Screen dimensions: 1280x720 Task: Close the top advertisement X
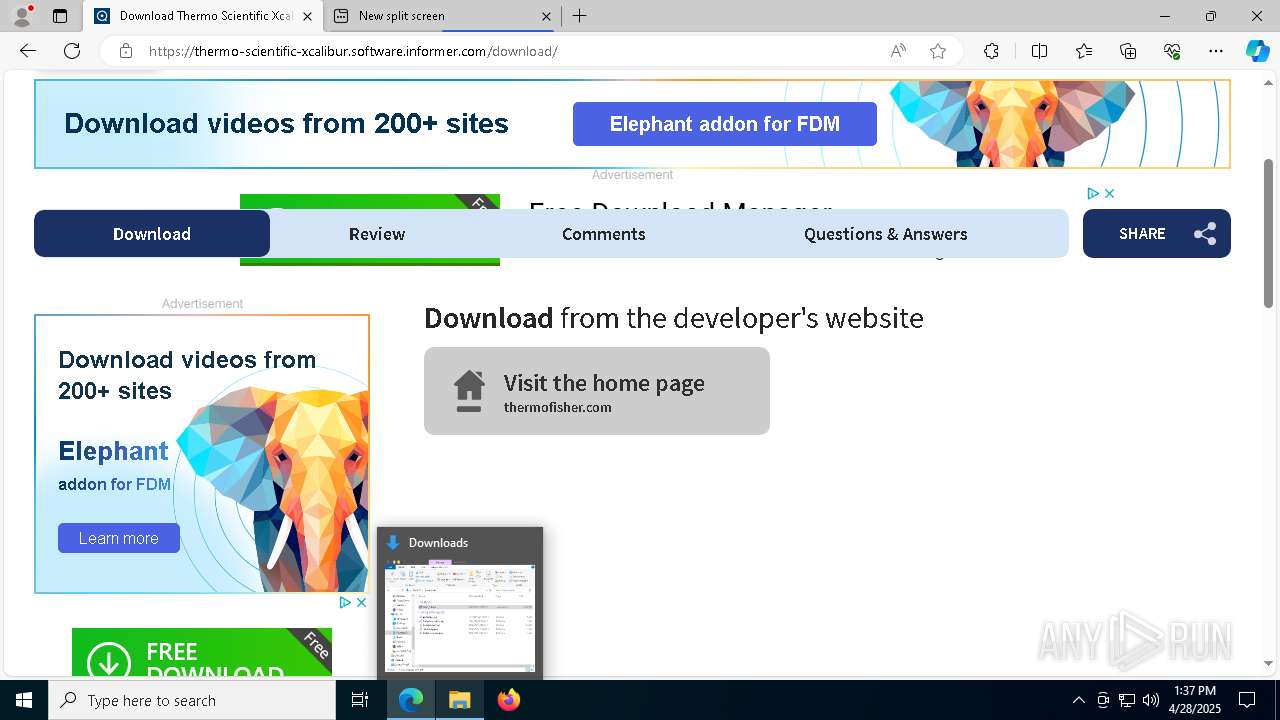[x=1109, y=193]
